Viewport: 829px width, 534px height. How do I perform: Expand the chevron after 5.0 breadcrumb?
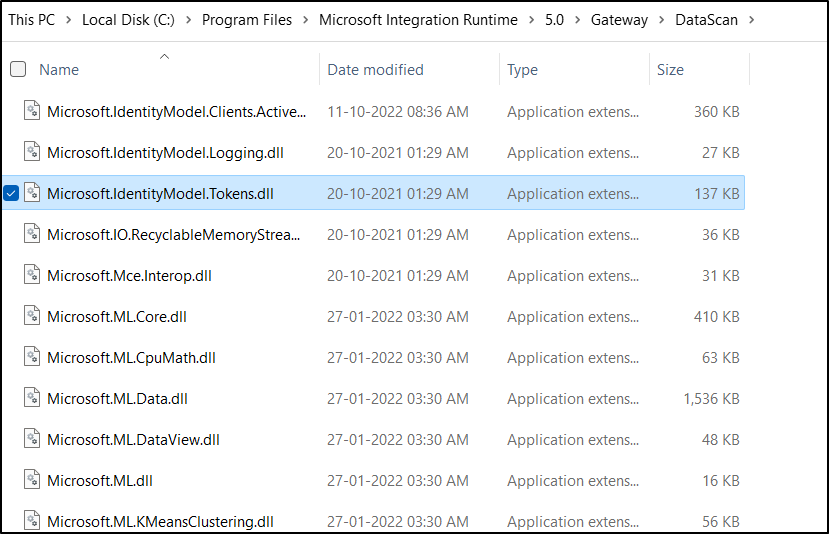(577, 20)
